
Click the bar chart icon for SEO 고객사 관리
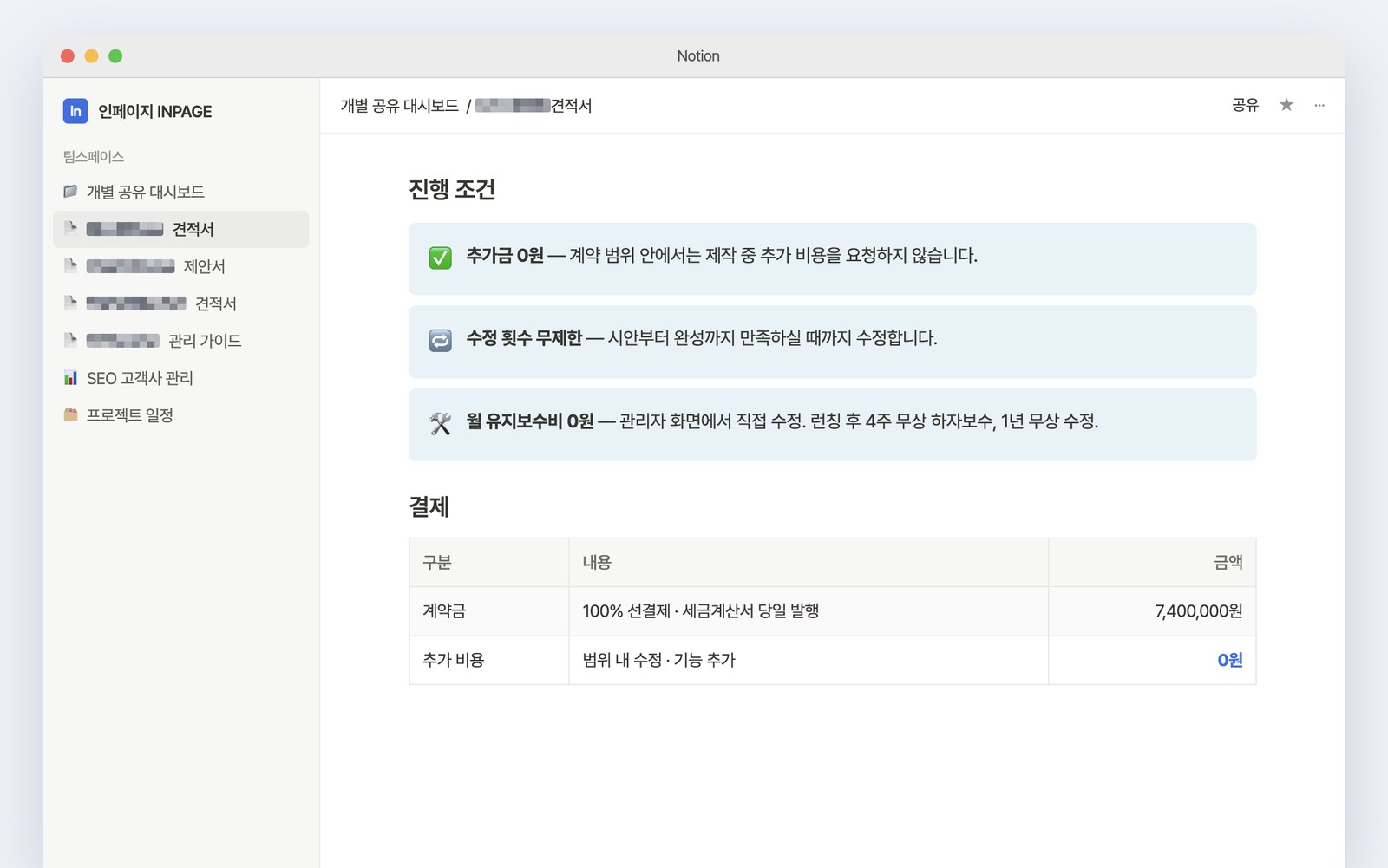tap(71, 378)
